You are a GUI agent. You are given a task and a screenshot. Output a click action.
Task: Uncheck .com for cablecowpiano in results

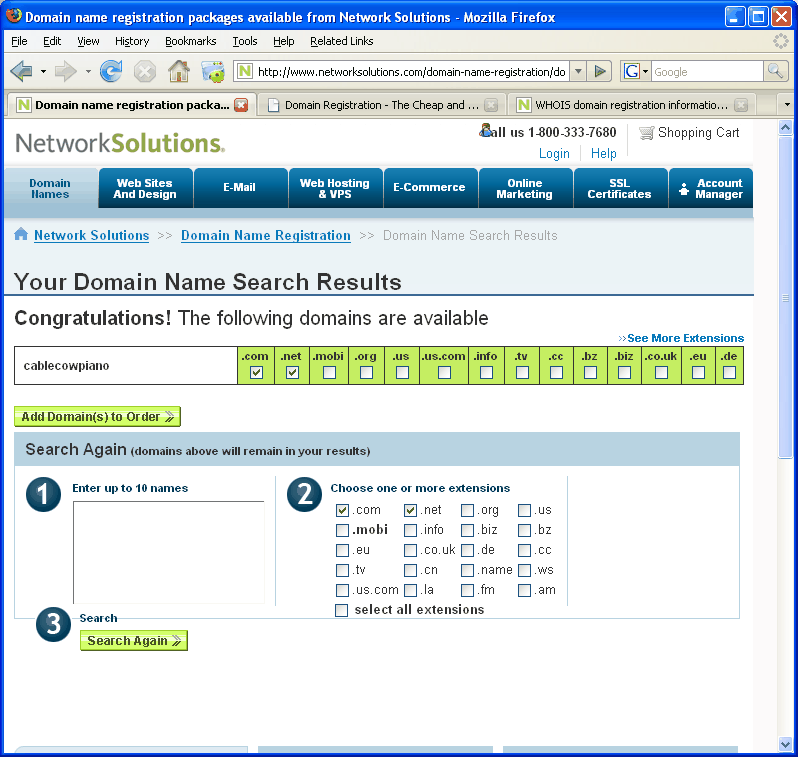click(x=256, y=373)
